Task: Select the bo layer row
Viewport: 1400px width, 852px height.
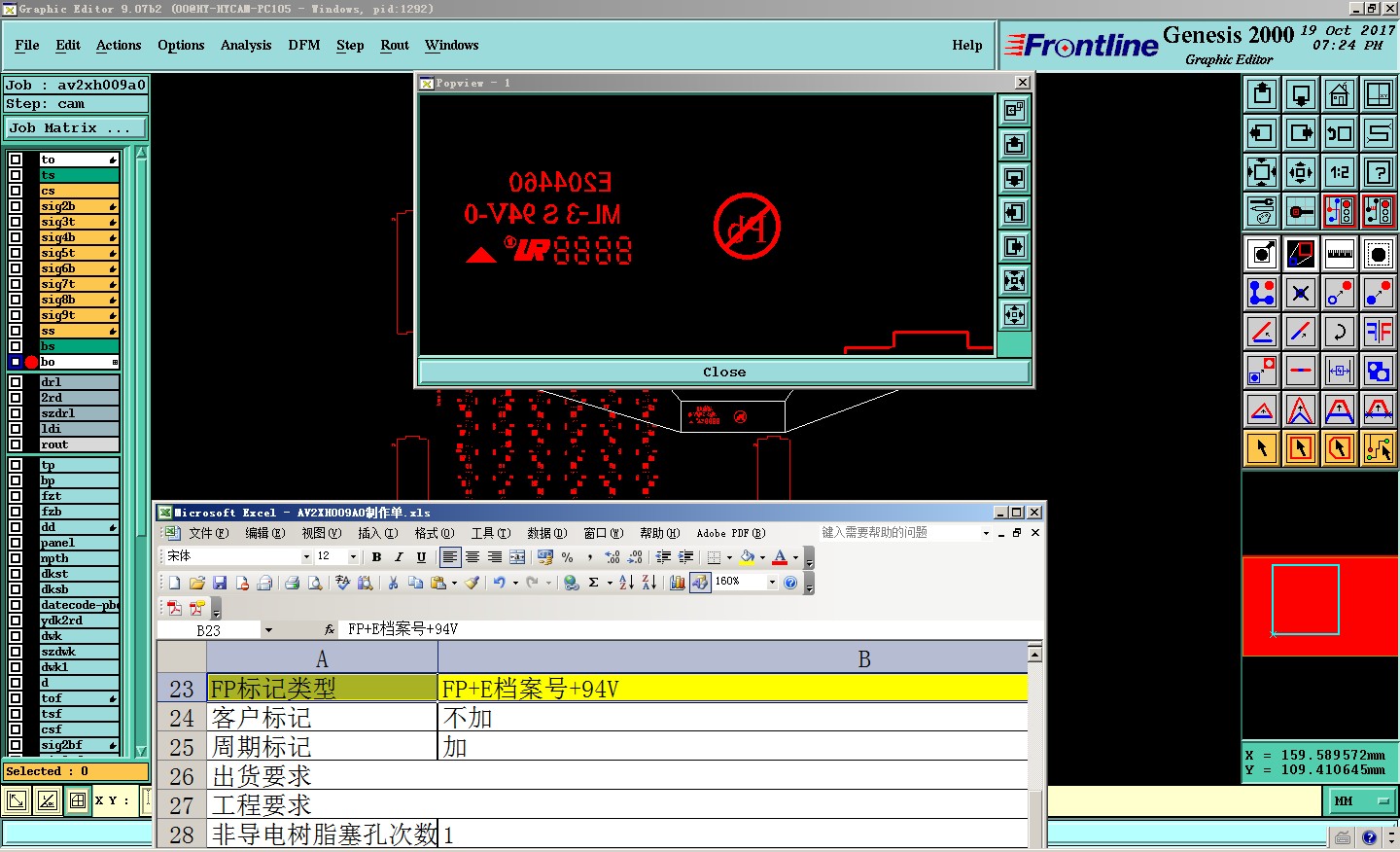Action: coord(79,362)
